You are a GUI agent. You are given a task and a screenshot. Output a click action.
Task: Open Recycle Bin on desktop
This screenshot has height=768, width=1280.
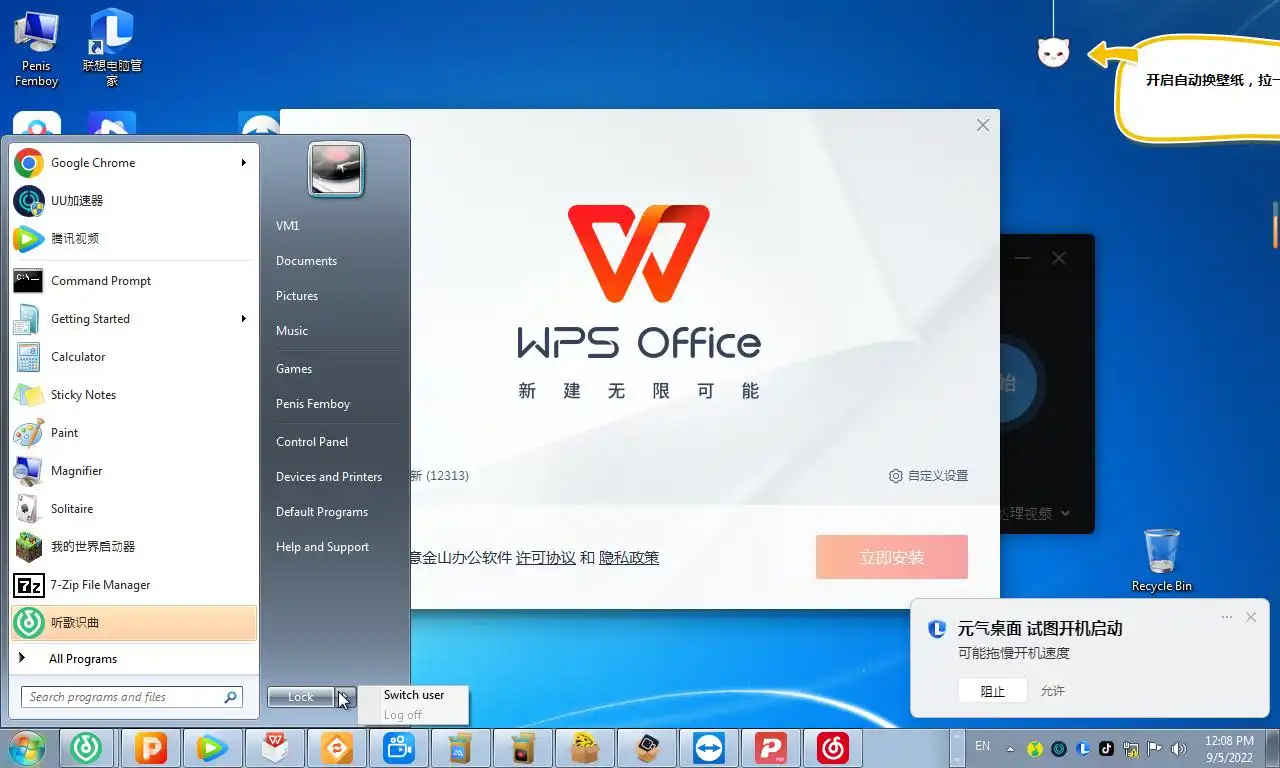1162,559
